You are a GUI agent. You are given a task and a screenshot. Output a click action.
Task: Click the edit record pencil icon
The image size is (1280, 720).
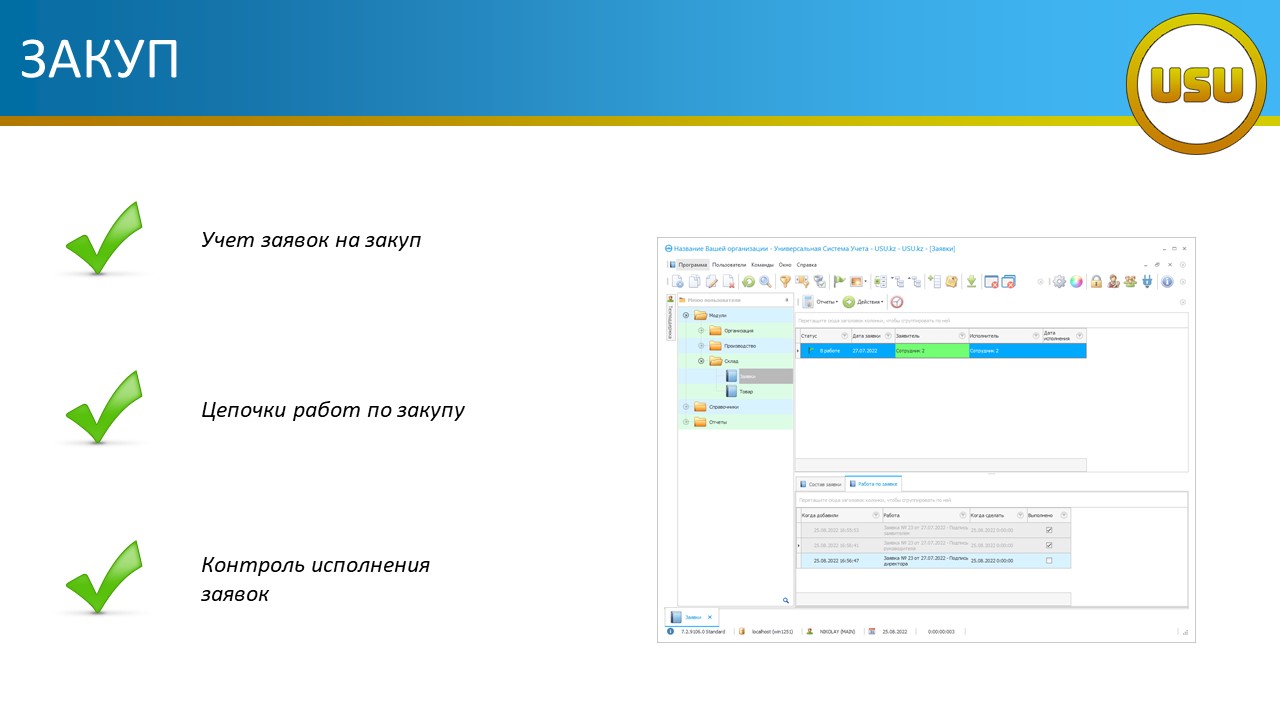point(712,282)
